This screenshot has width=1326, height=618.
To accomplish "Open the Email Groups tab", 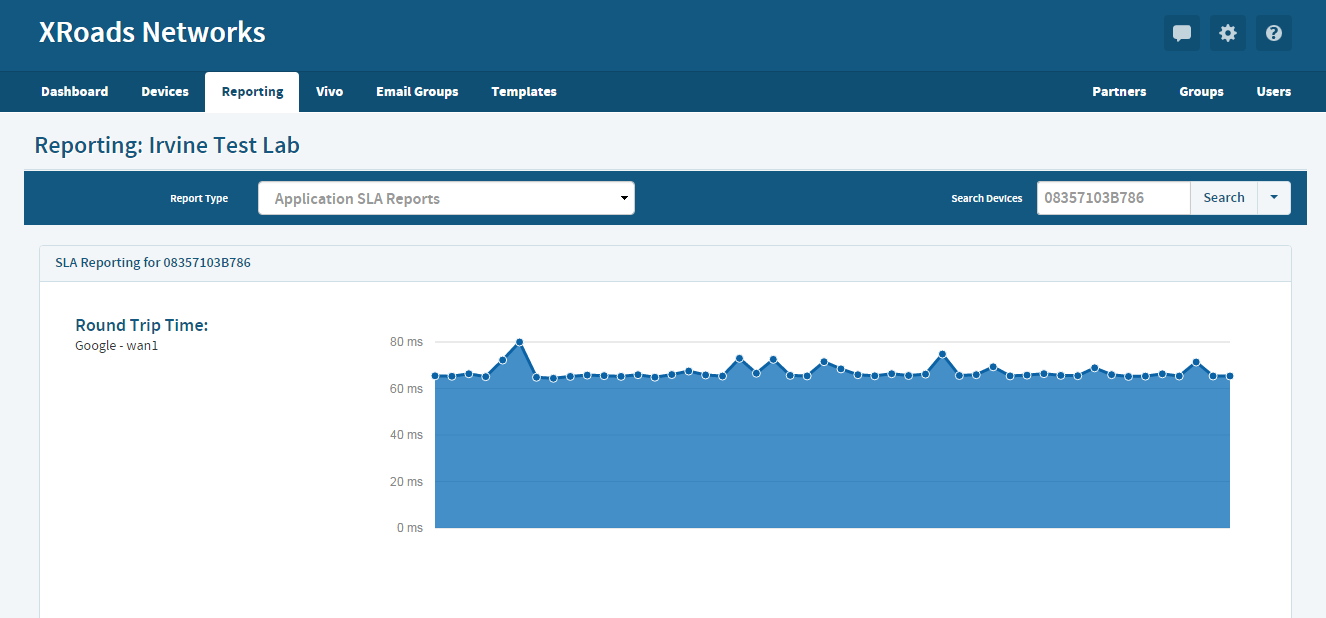I will pyautogui.click(x=417, y=92).
